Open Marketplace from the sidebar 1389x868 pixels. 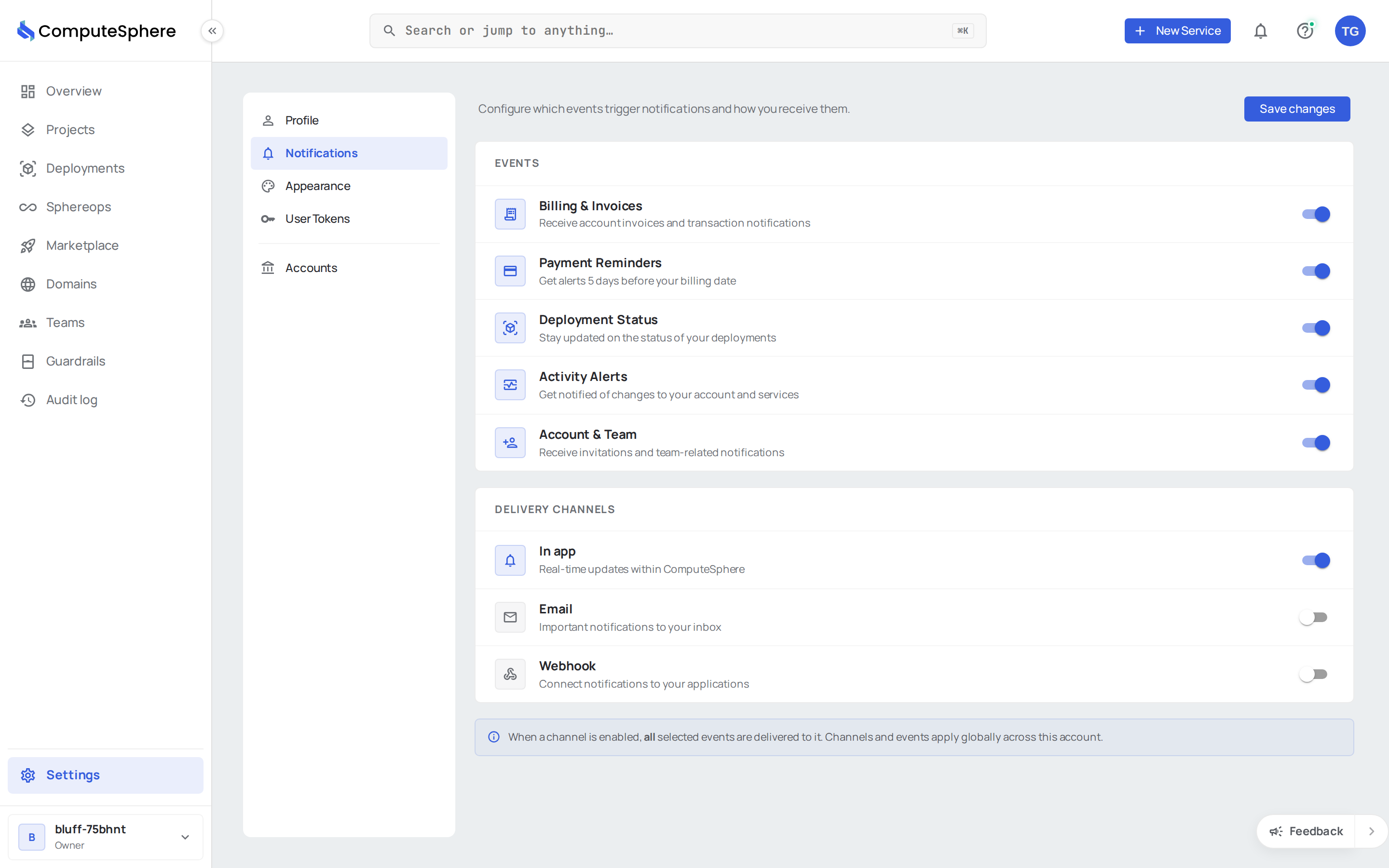point(106,246)
